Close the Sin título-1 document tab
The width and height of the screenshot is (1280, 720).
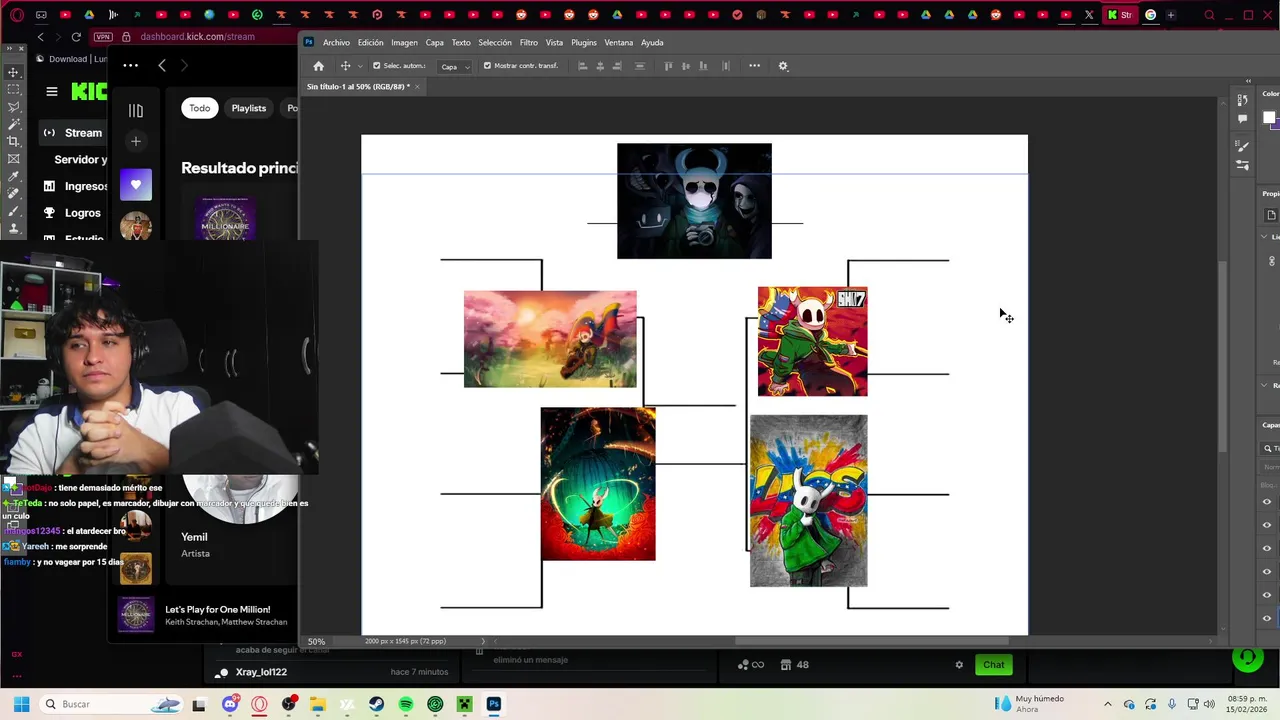tap(418, 87)
